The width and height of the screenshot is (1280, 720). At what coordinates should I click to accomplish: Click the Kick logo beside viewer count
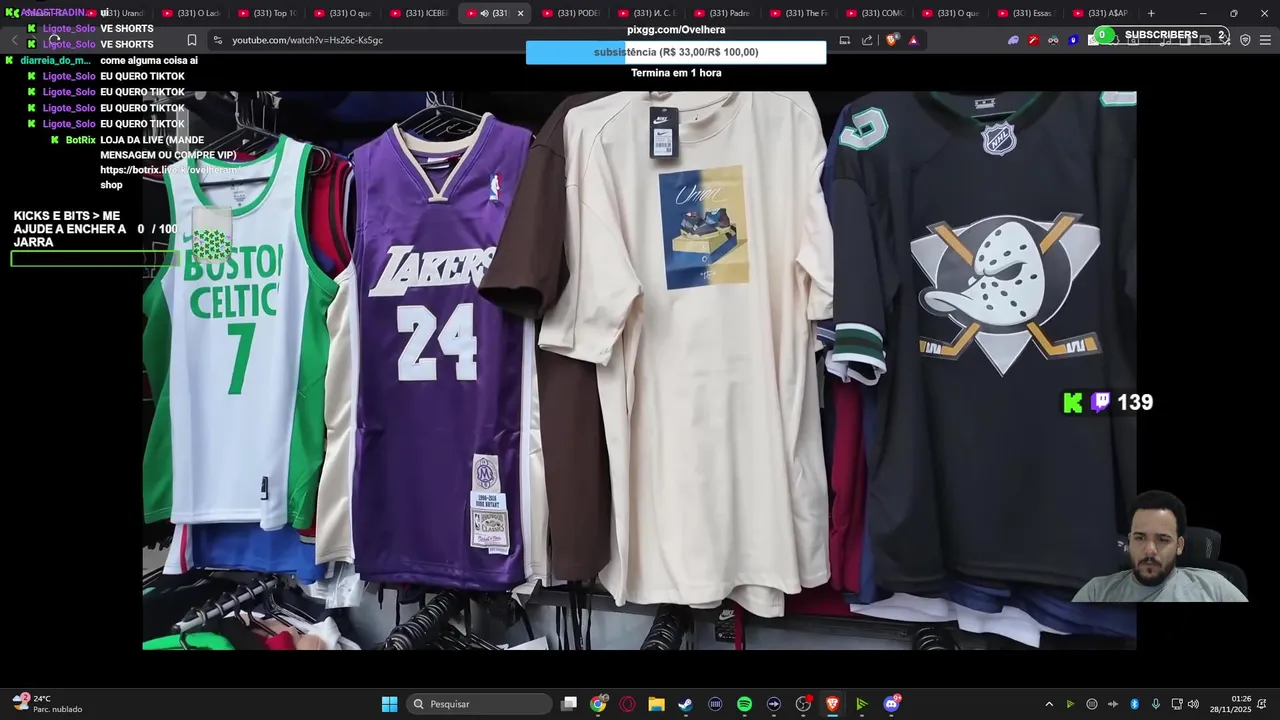click(x=1073, y=402)
